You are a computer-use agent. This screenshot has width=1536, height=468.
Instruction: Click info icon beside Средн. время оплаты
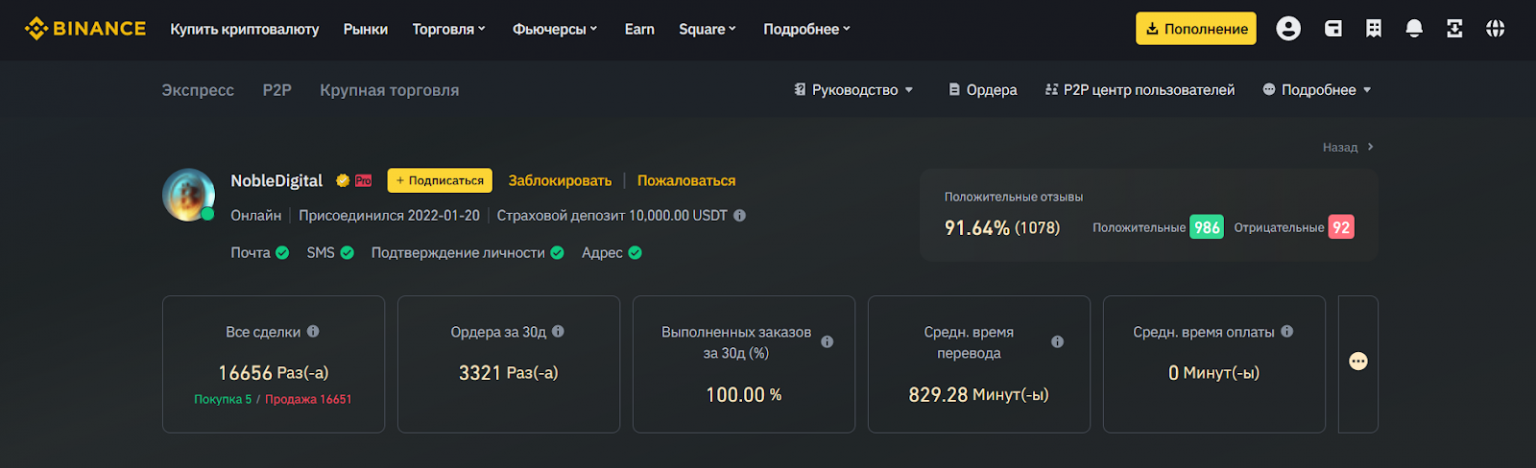[1287, 331]
